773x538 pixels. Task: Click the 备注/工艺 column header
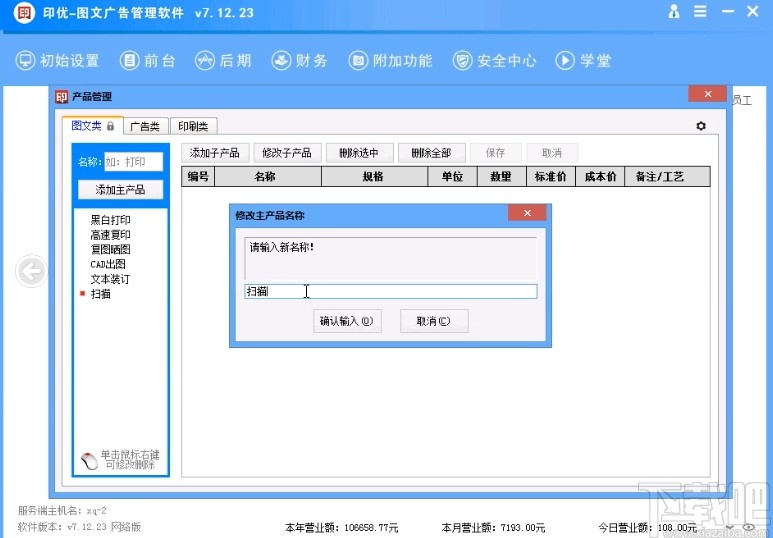pos(668,177)
